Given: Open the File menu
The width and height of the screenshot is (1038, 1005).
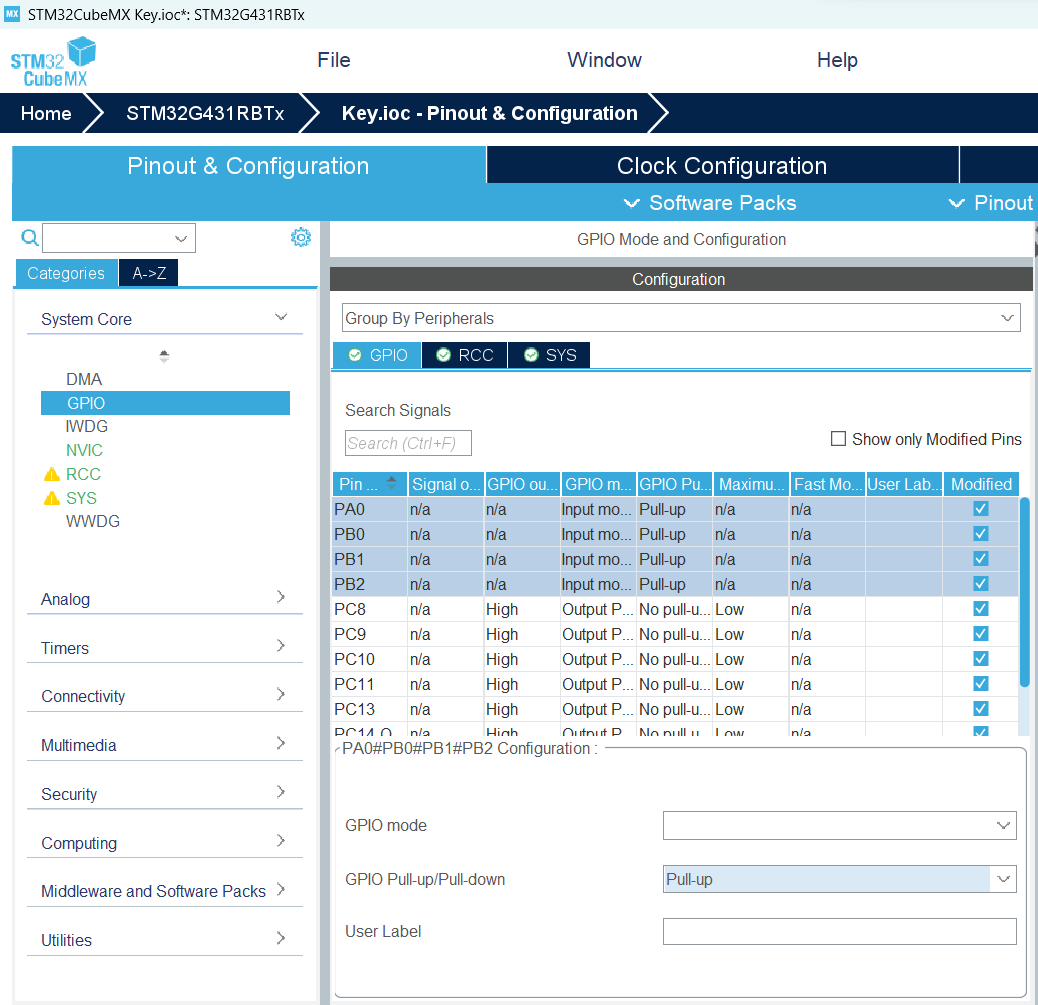Looking at the screenshot, I should pos(334,60).
